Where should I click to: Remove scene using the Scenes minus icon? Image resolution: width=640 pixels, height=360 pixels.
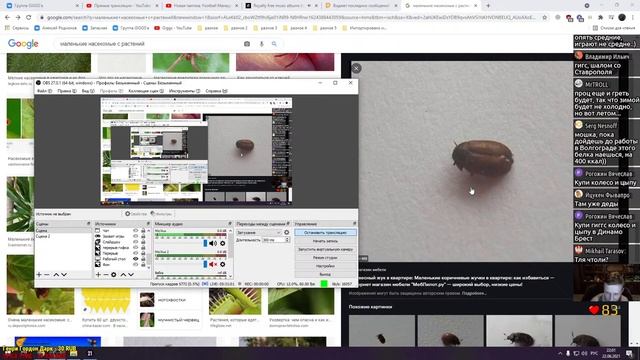click(47, 275)
